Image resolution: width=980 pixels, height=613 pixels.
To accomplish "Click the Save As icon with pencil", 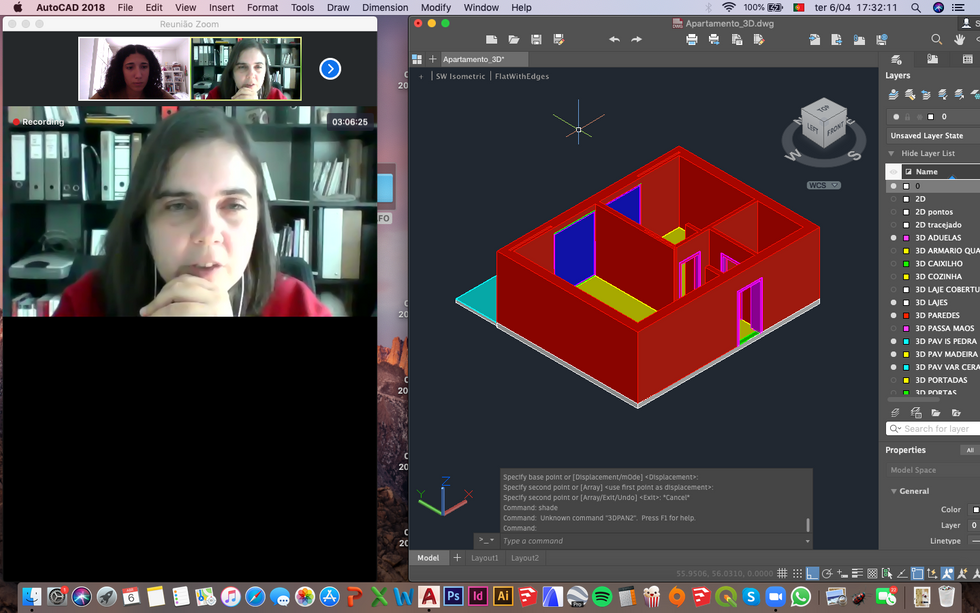I will (x=559, y=39).
